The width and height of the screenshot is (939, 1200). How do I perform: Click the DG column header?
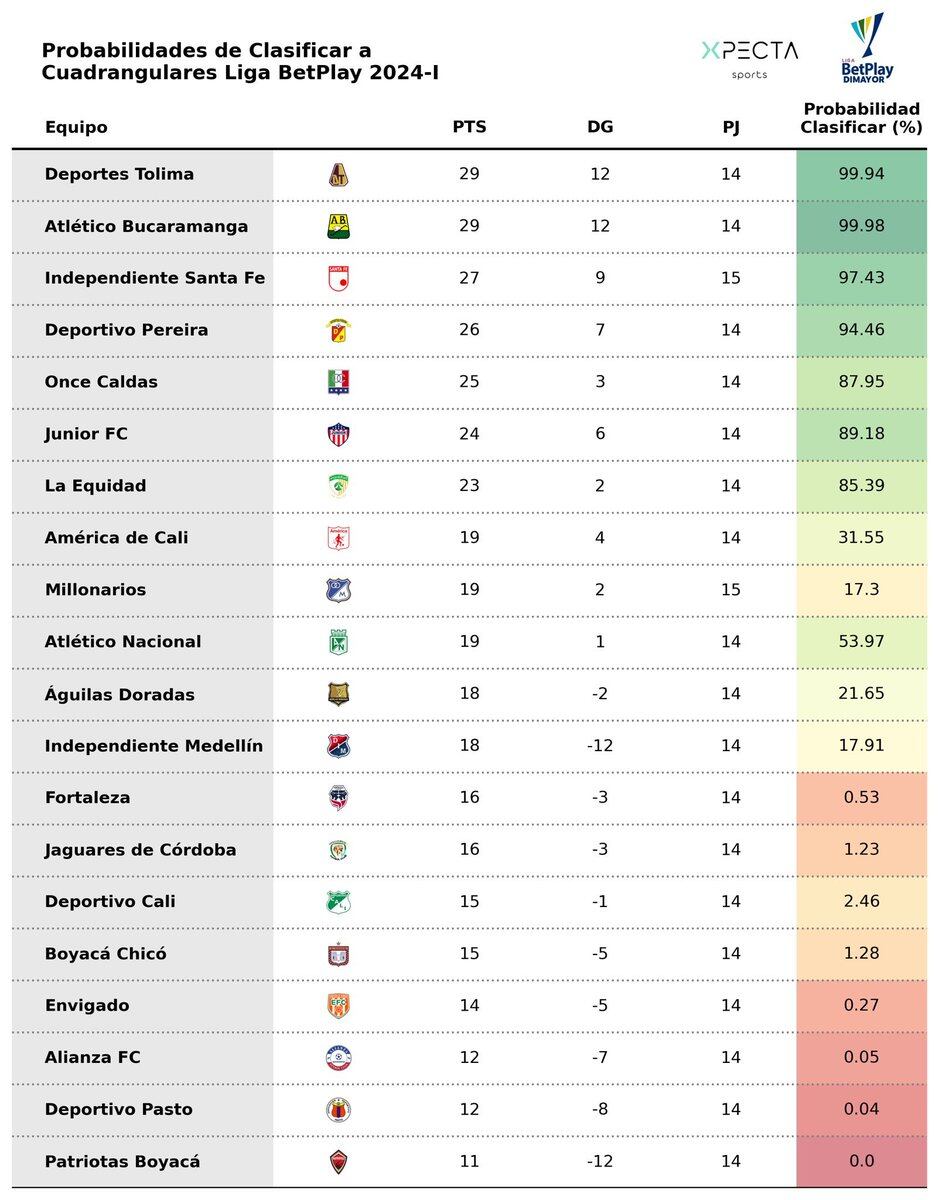coord(600,127)
